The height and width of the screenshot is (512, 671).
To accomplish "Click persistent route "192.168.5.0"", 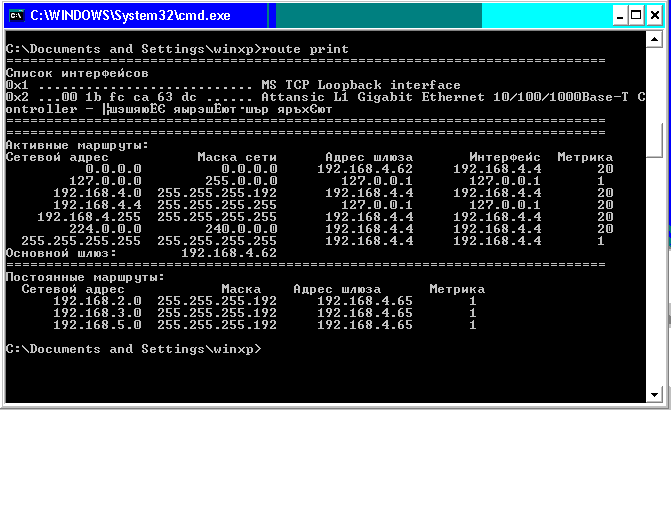I will pos(97,325).
